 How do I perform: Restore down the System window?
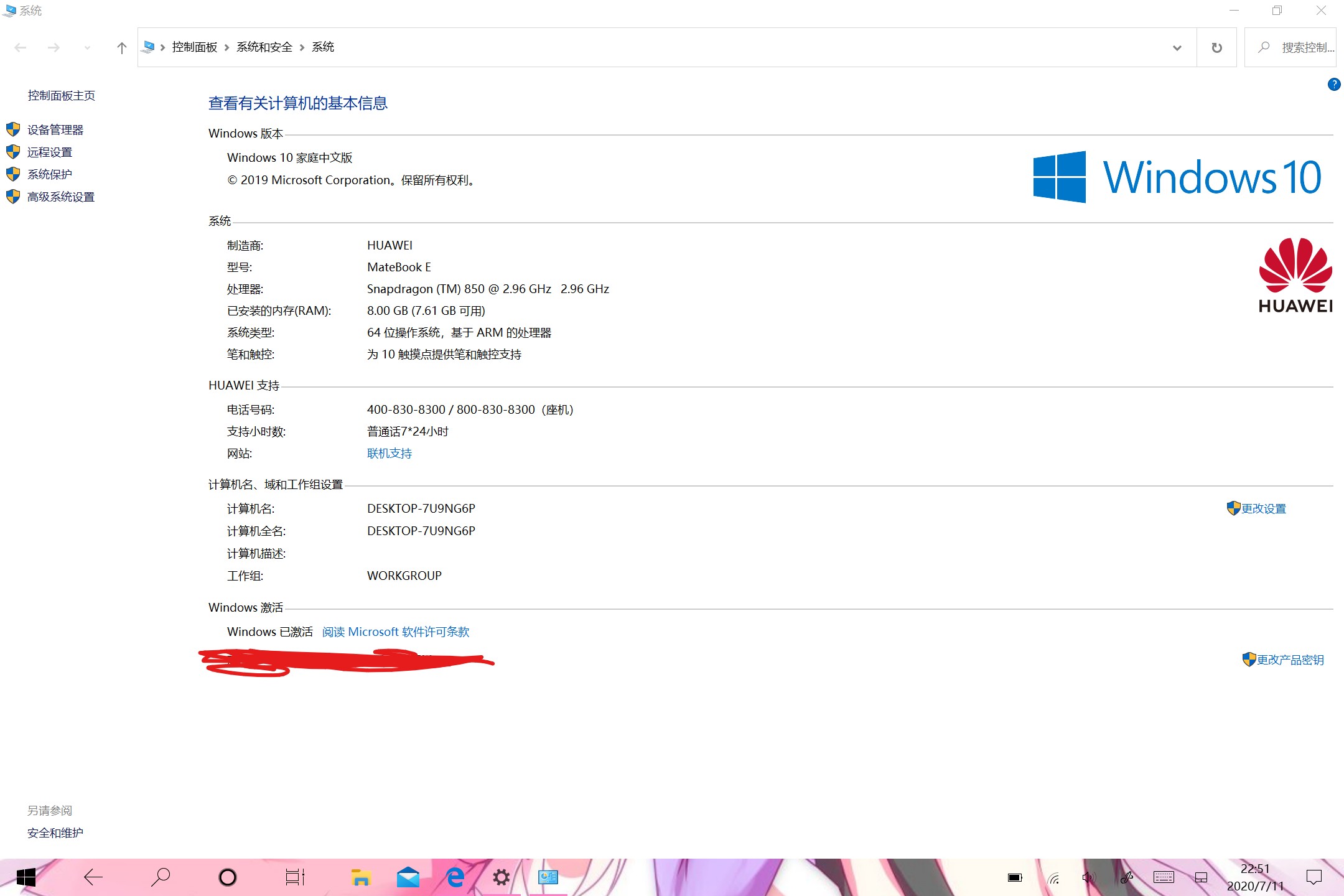pyautogui.click(x=1277, y=11)
